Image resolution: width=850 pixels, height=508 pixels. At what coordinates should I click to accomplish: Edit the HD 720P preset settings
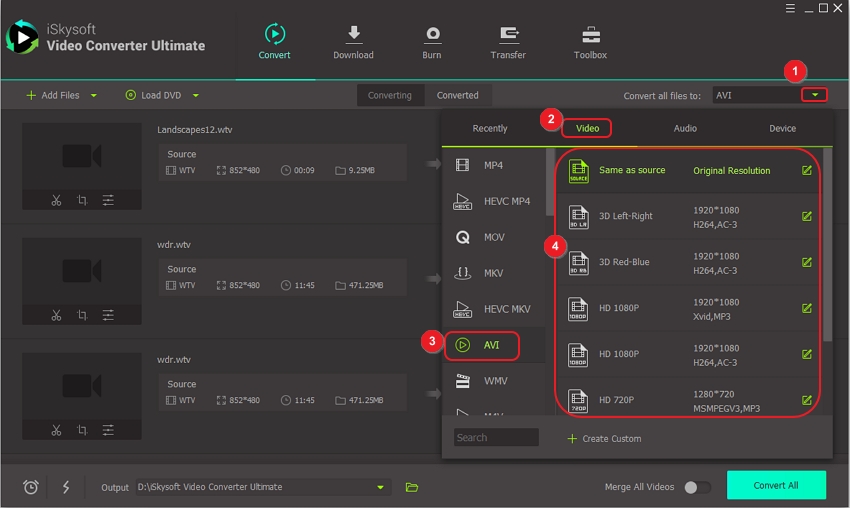click(807, 400)
